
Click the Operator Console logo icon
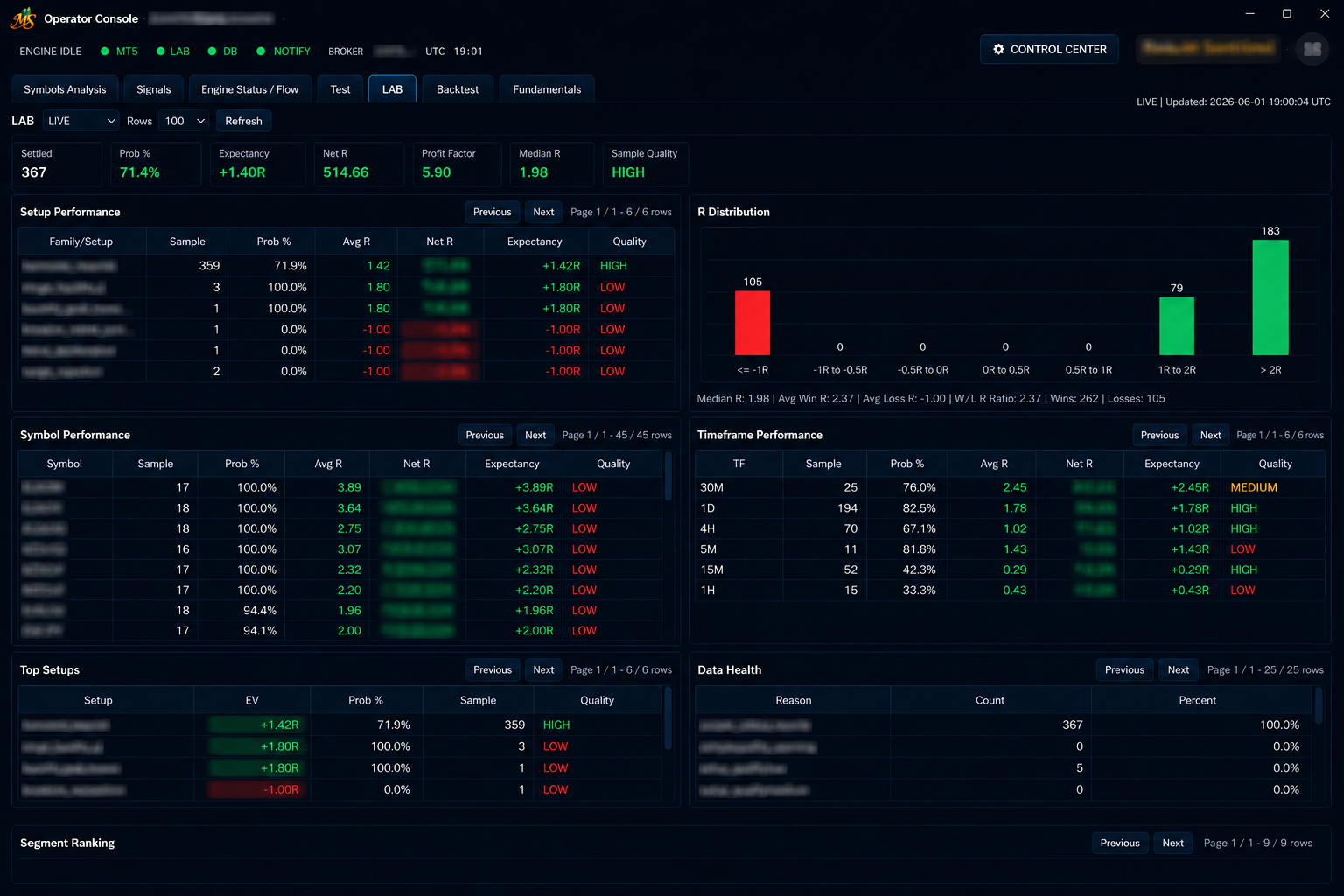point(23,18)
